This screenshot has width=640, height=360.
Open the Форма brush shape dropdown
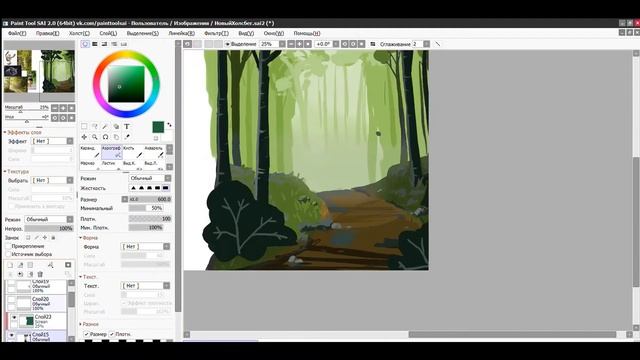click(x=145, y=247)
